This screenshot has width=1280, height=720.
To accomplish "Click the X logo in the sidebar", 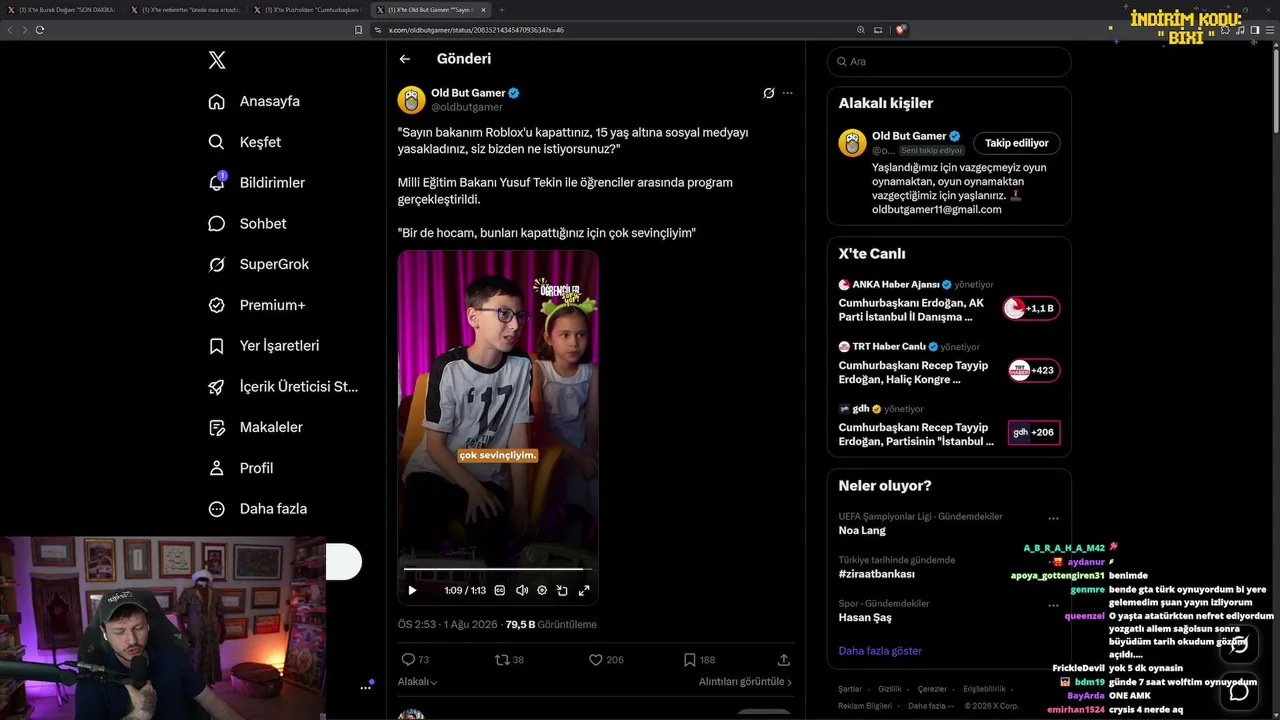I will pos(217,60).
